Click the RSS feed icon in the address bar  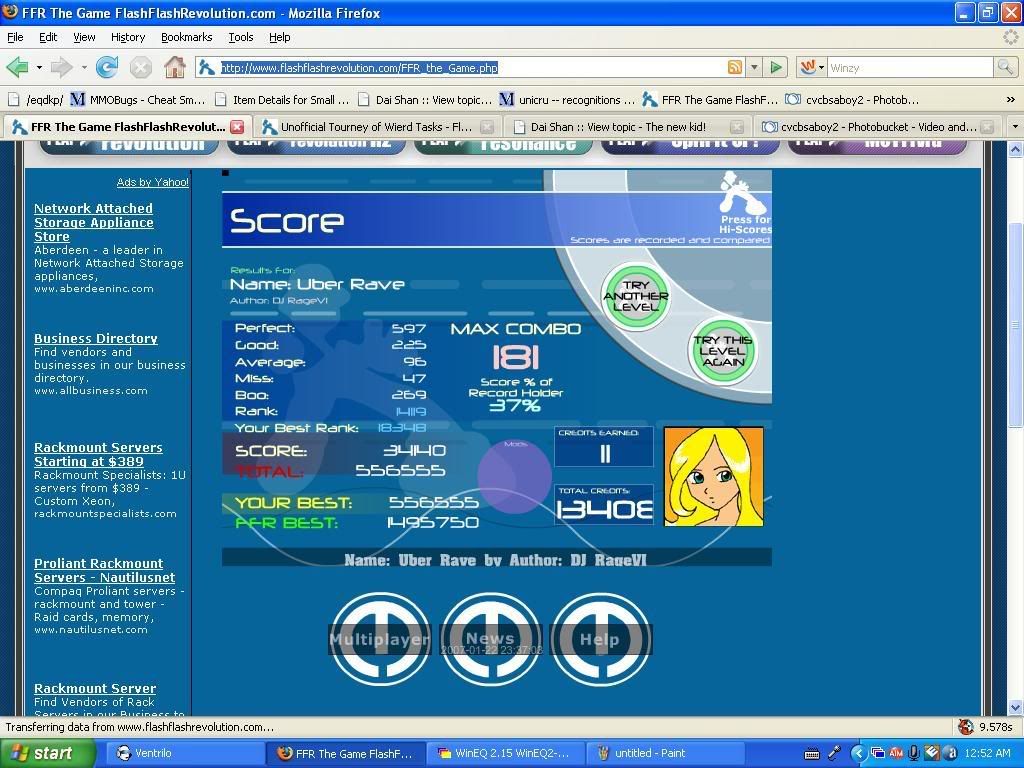pyautogui.click(x=735, y=68)
